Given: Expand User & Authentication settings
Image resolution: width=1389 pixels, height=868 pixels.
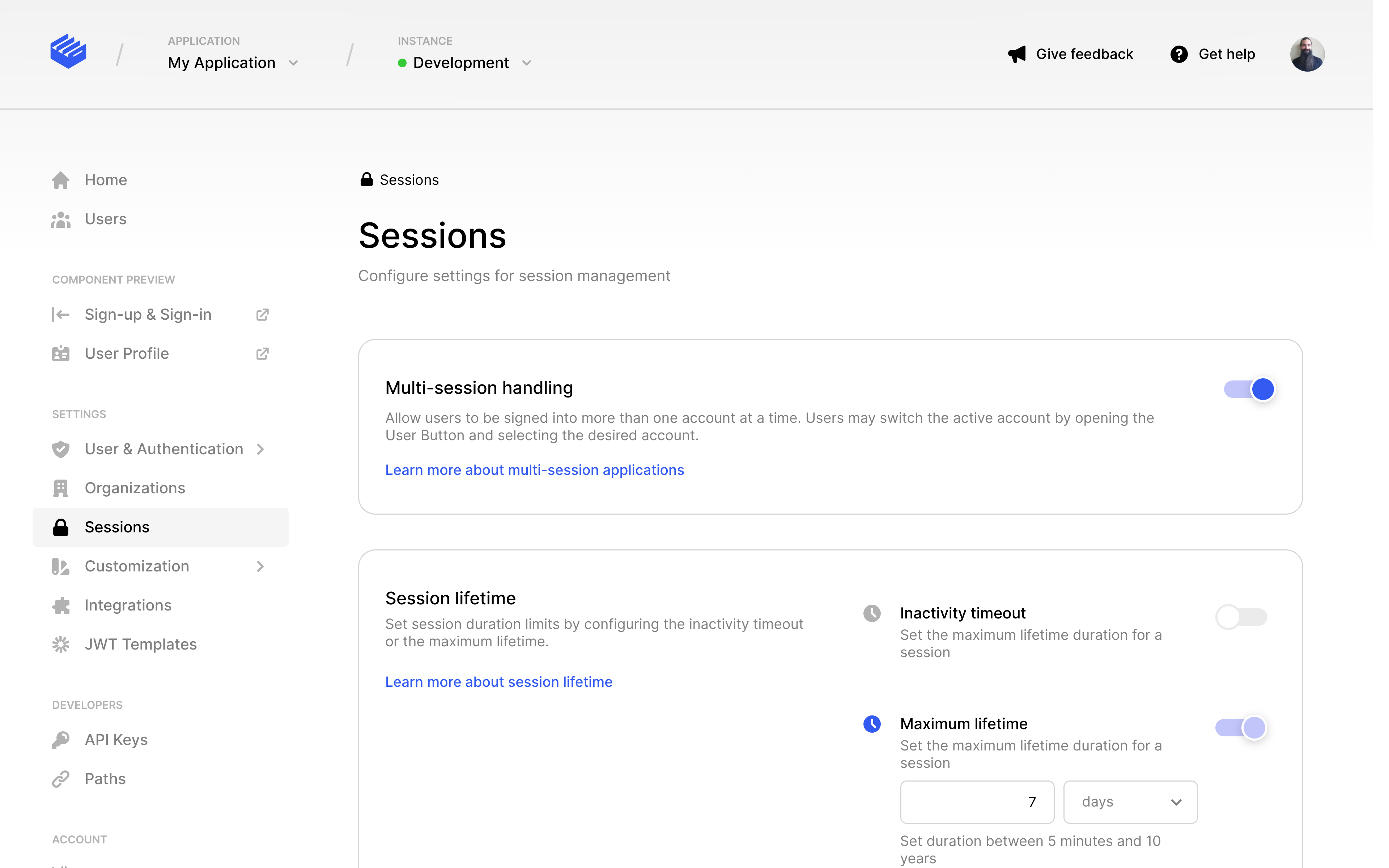Looking at the screenshot, I should point(164,449).
